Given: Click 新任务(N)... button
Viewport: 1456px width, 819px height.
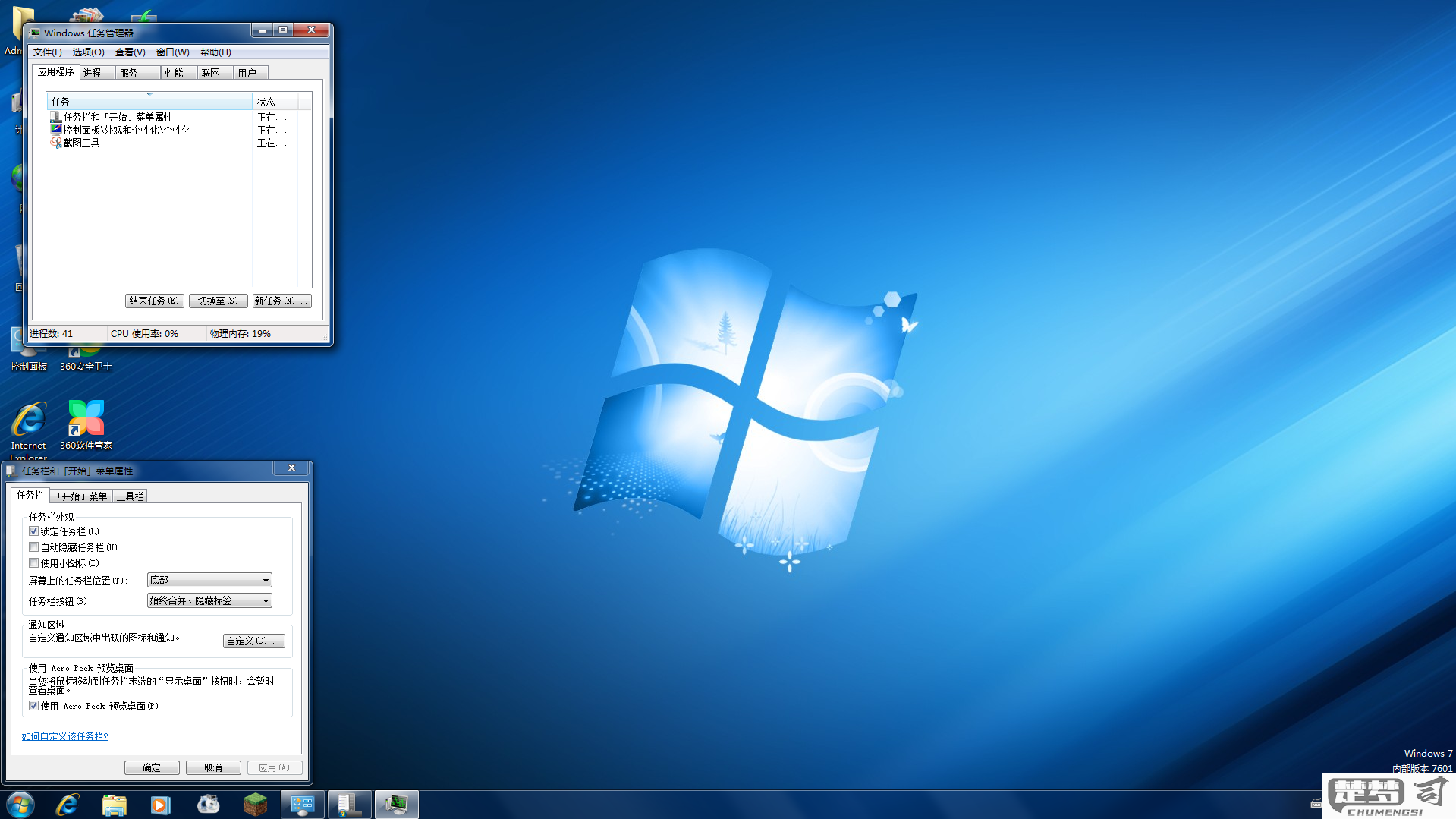Looking at the screenshot, I should point(281,301).
